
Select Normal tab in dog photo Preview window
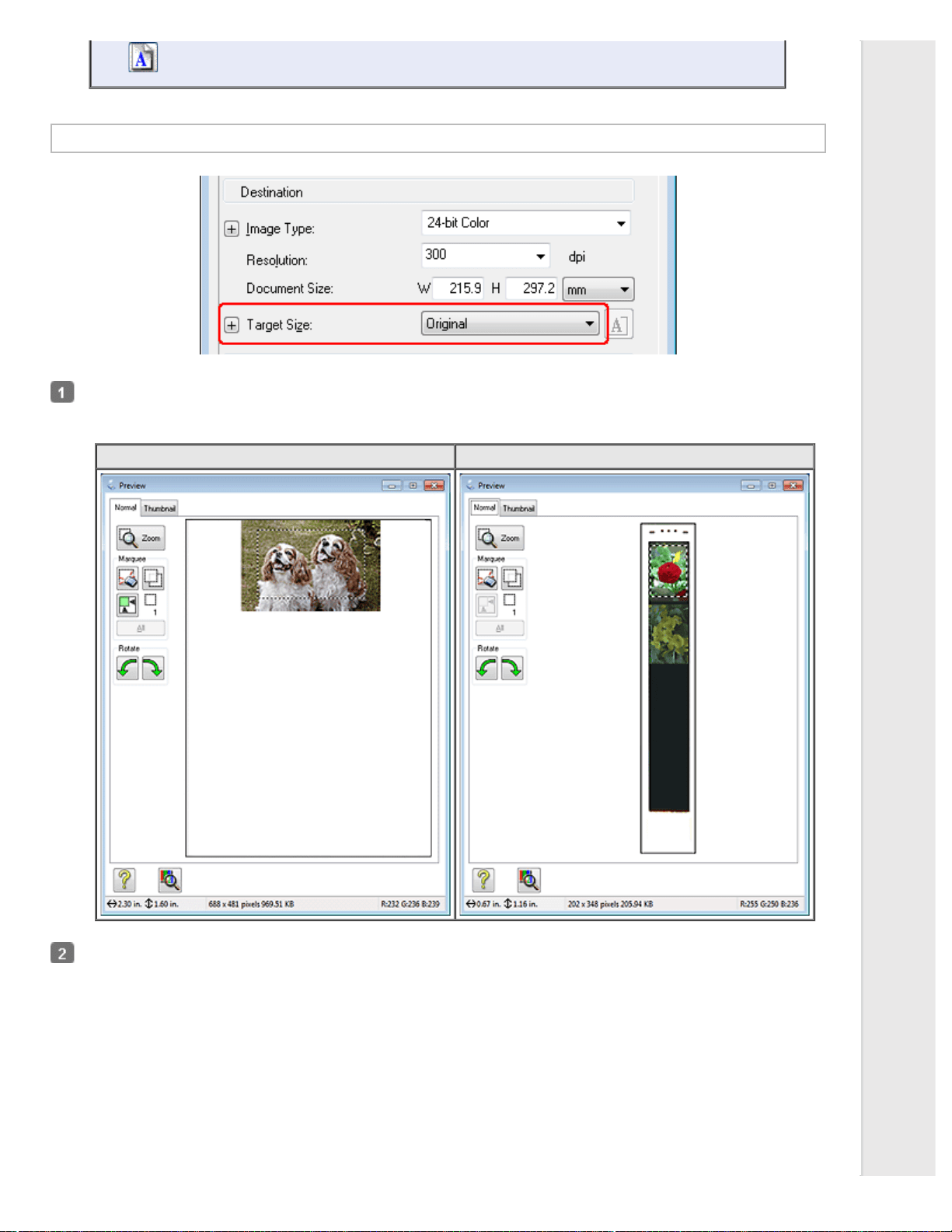(125, 508)
